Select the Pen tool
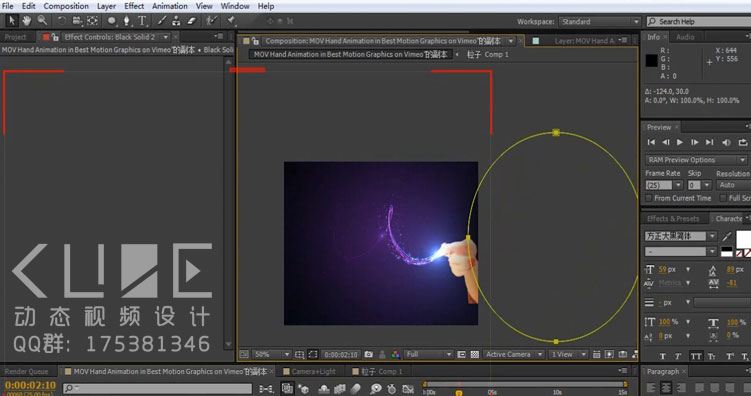This screenshot has width=751, height=396. coord(126,21)
